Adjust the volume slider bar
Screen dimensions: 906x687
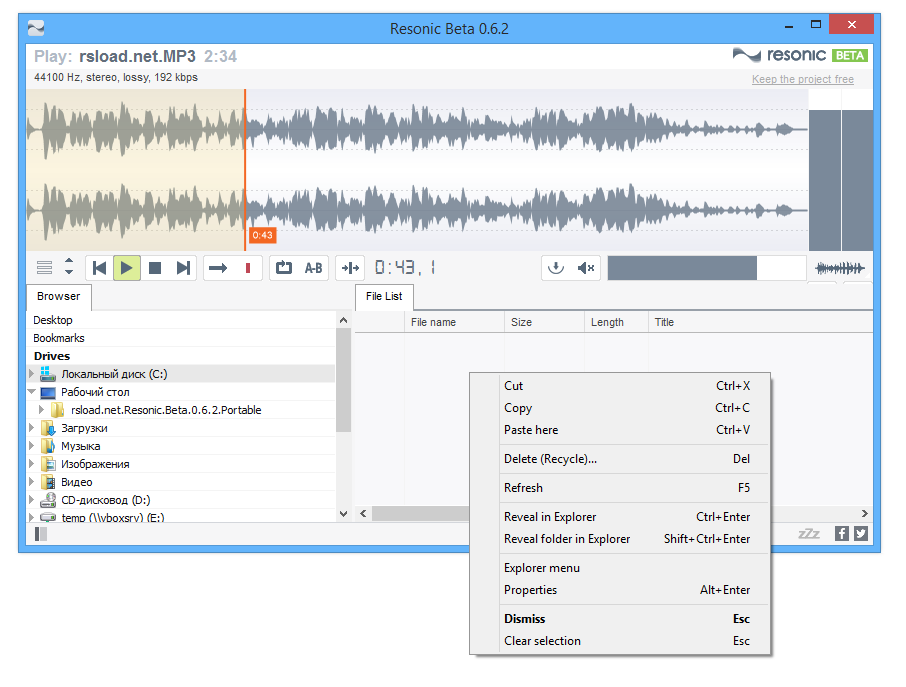click(707, 268)
